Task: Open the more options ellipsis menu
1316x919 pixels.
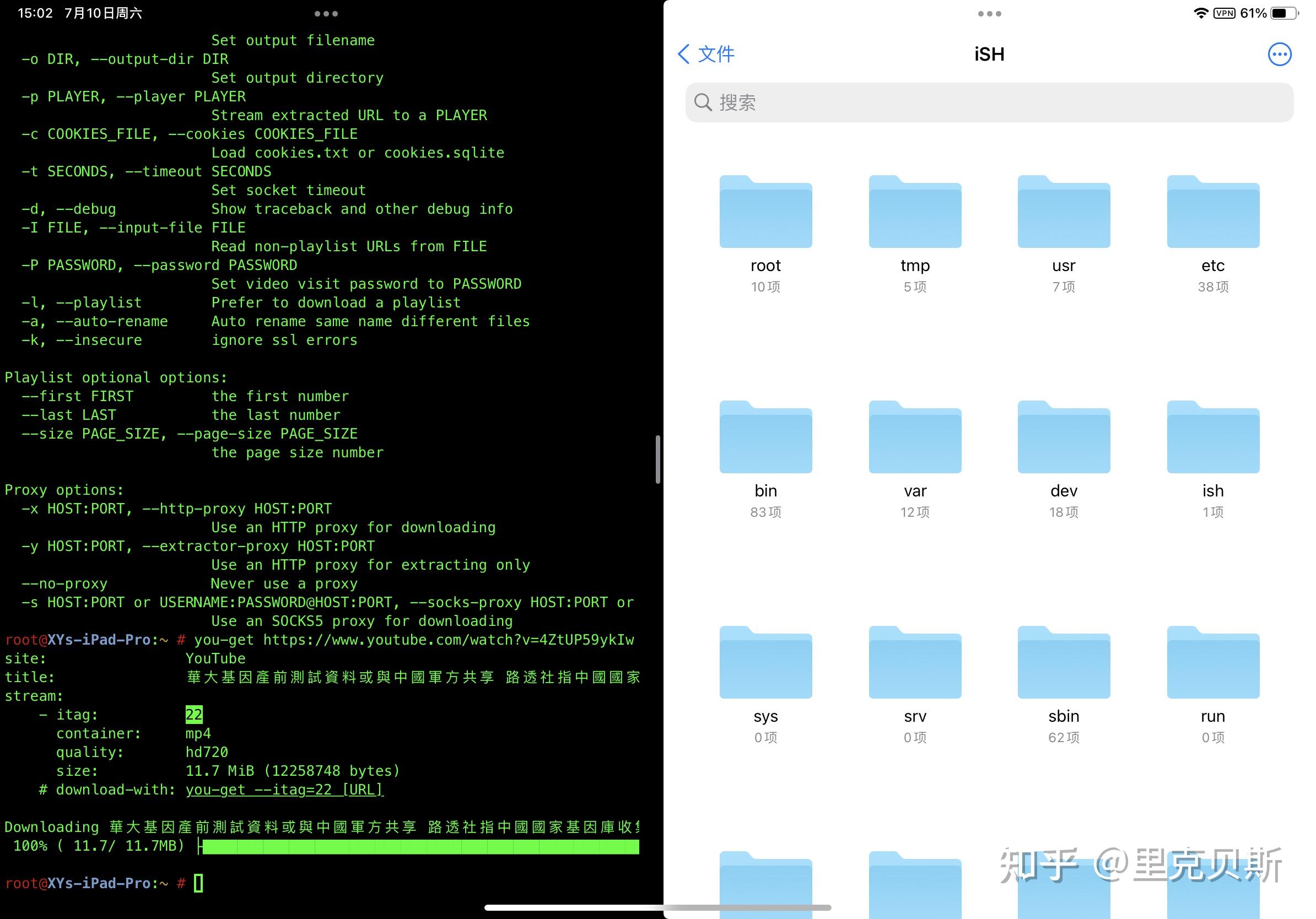Action: pyautogui.click(x=1279, y=55)
